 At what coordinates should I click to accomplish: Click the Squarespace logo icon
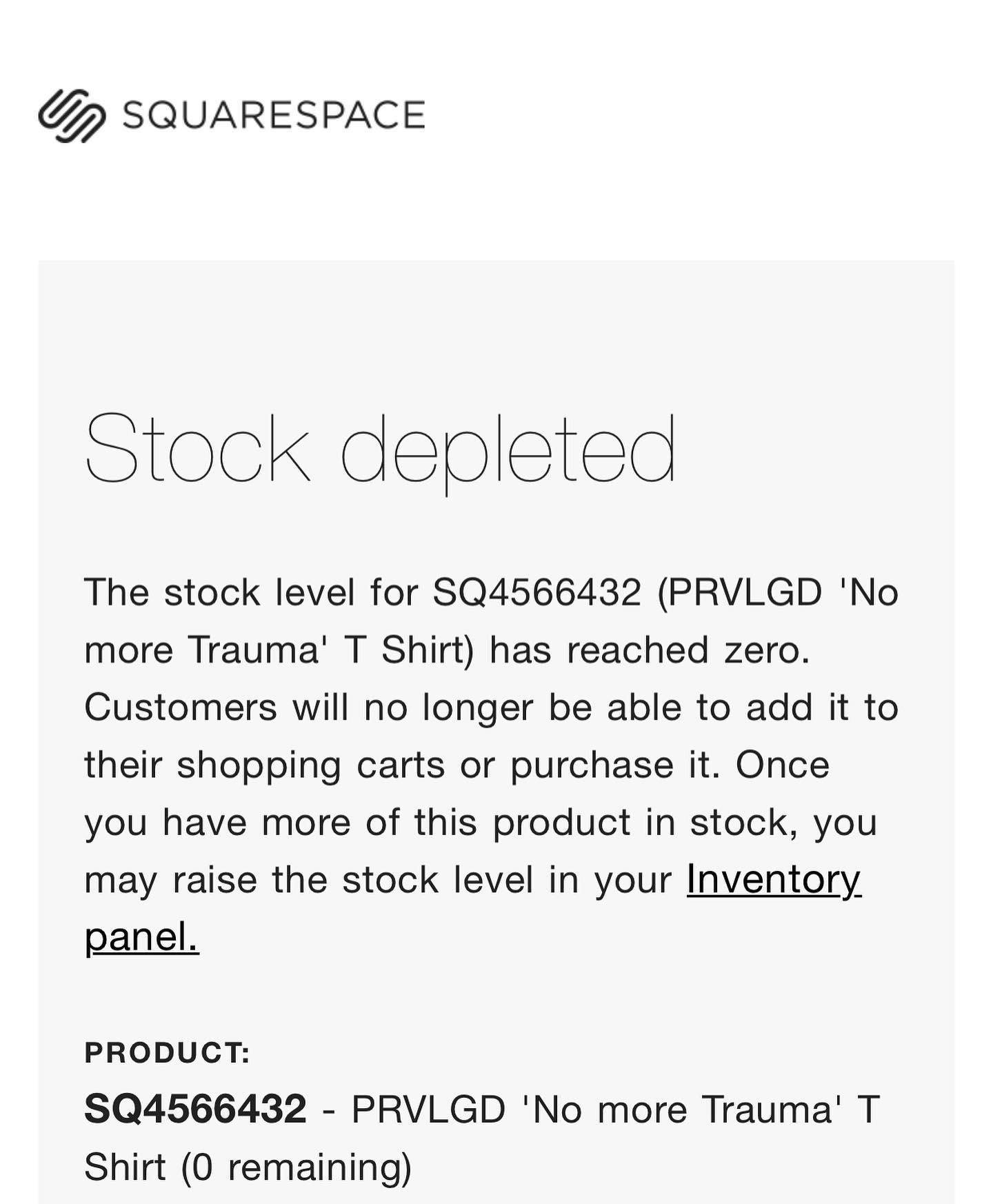(x=72, y=115)
